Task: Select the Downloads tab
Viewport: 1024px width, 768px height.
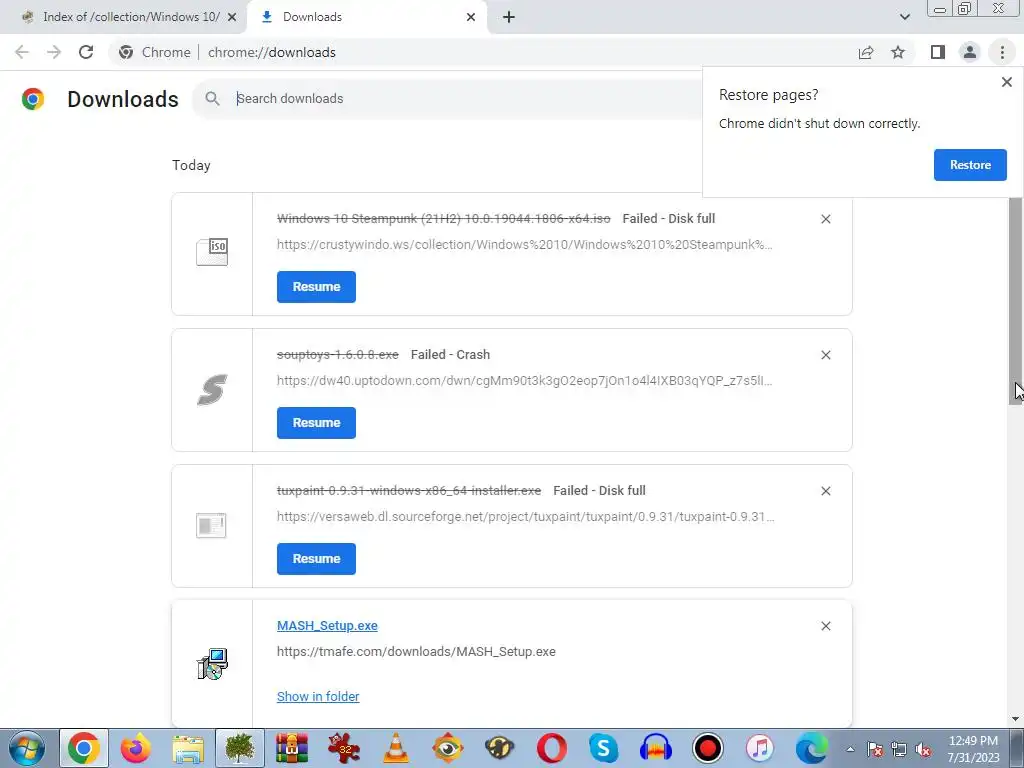Action: click(x=366, y=17)
